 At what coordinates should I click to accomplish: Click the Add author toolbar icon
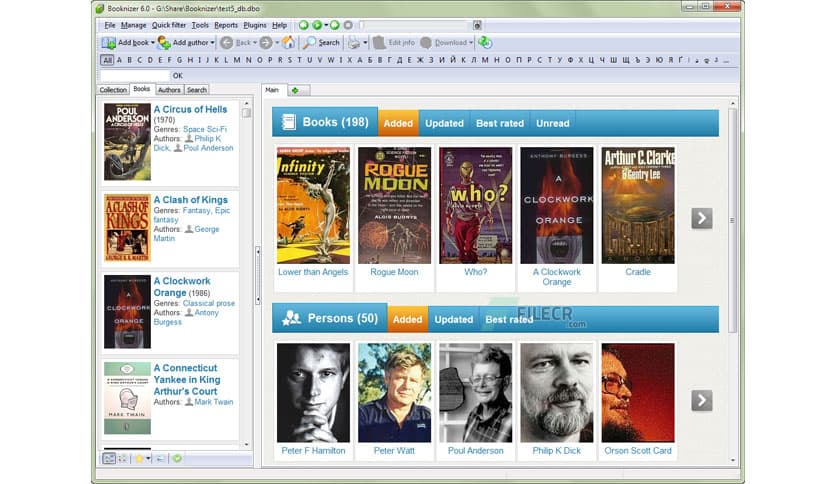tap(164, 43)
